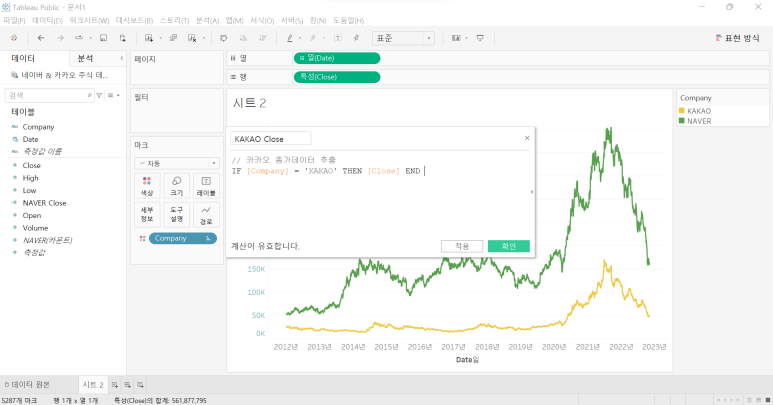Open the Label mark card
The height and width of the screenshot is (405, 773).
pos(206,186)
